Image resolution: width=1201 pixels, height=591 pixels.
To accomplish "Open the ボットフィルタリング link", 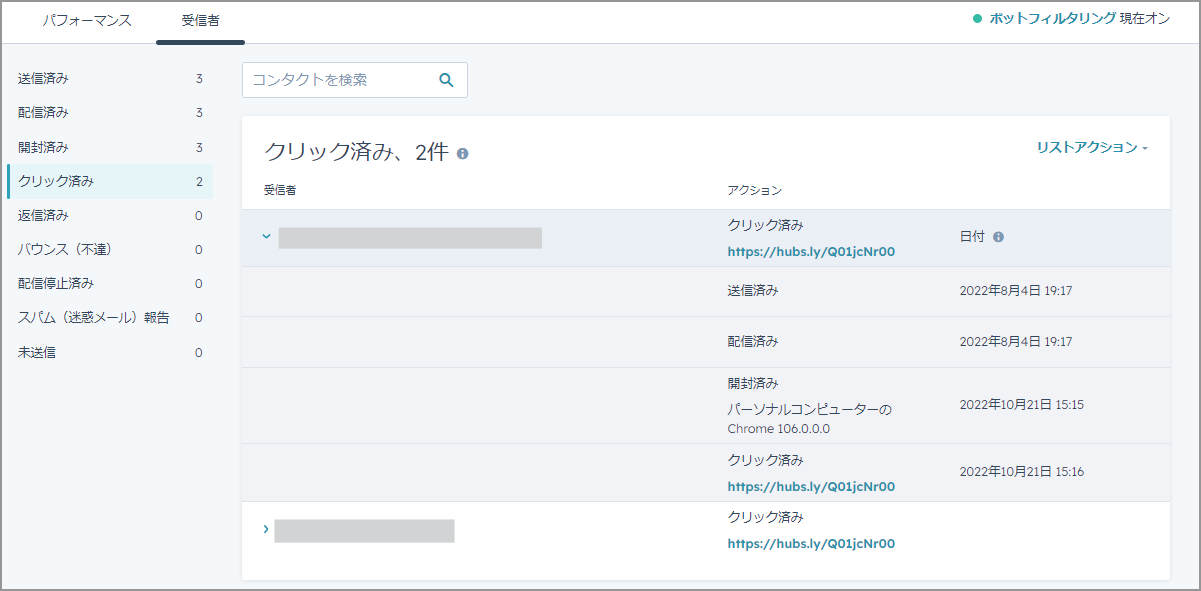I will pos(1051,19).
